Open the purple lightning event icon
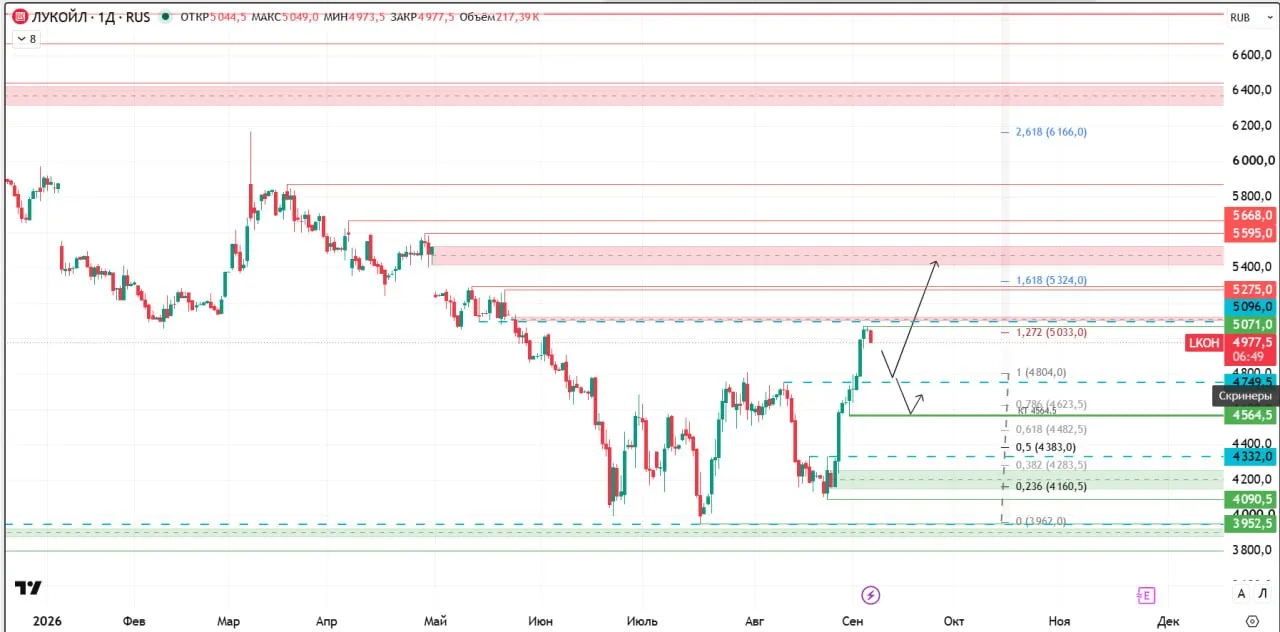Screen dimensions: 1280x632 871,595
